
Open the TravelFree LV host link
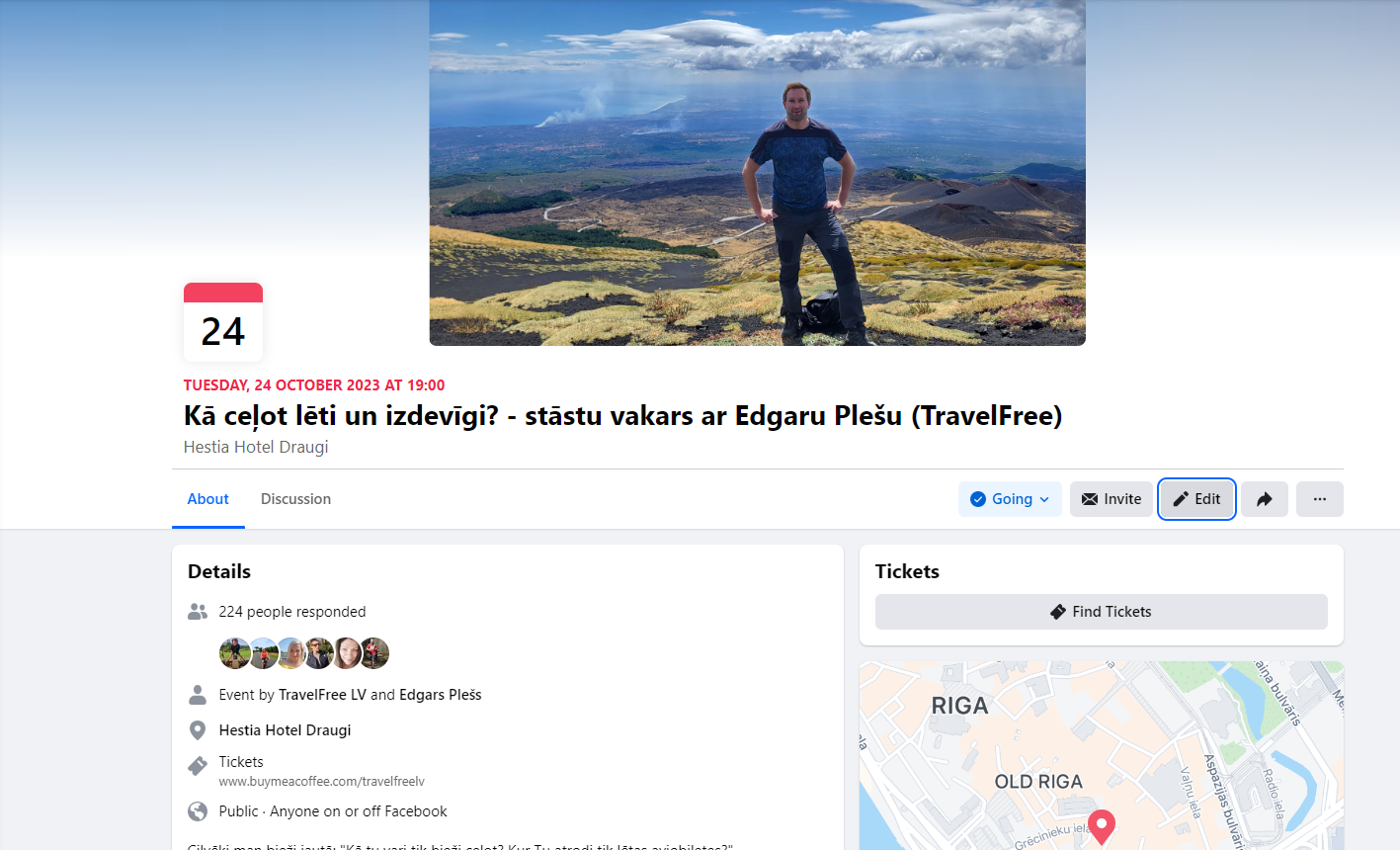[322, 695]
